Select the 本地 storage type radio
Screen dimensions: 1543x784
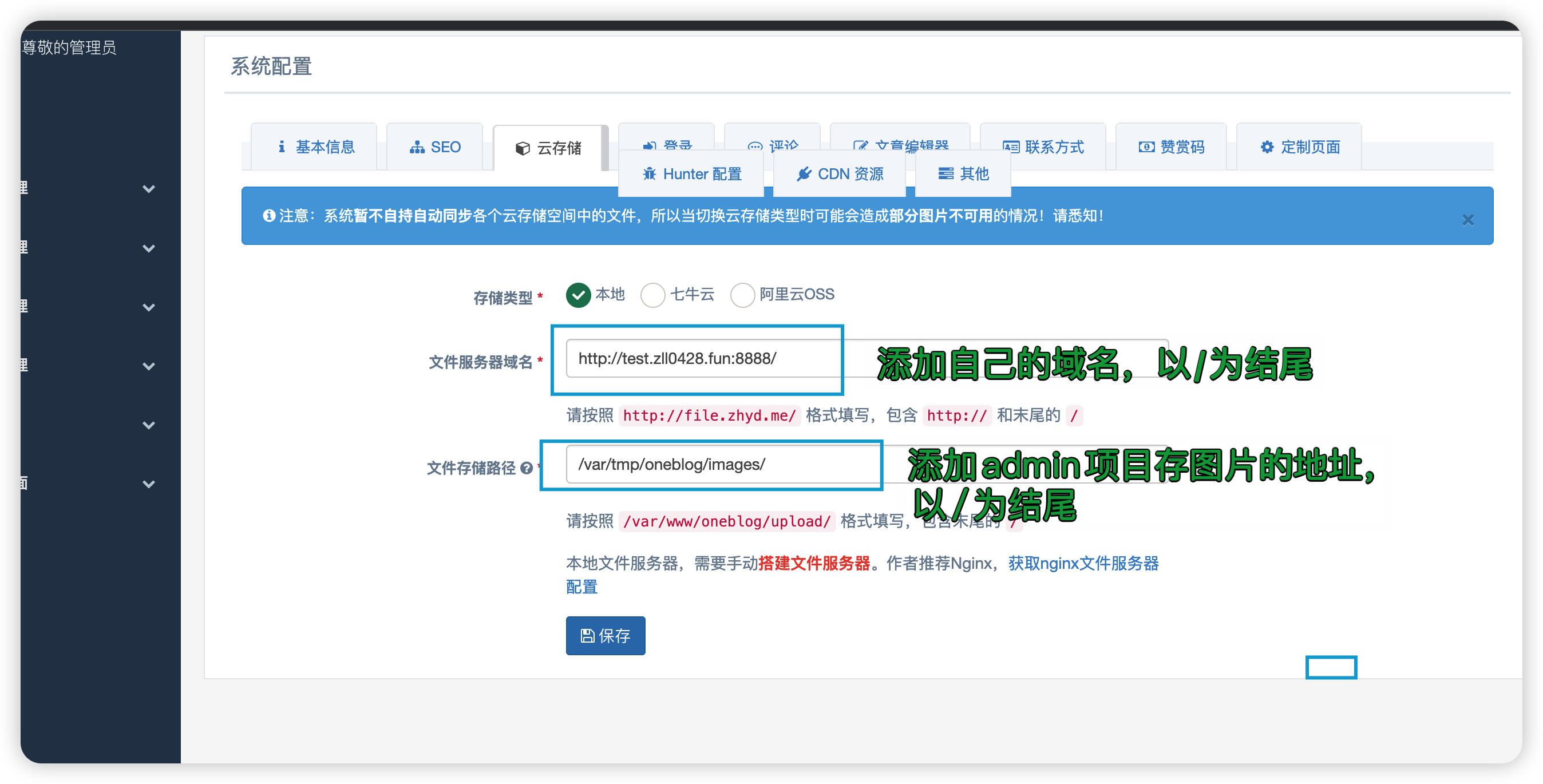579,295
